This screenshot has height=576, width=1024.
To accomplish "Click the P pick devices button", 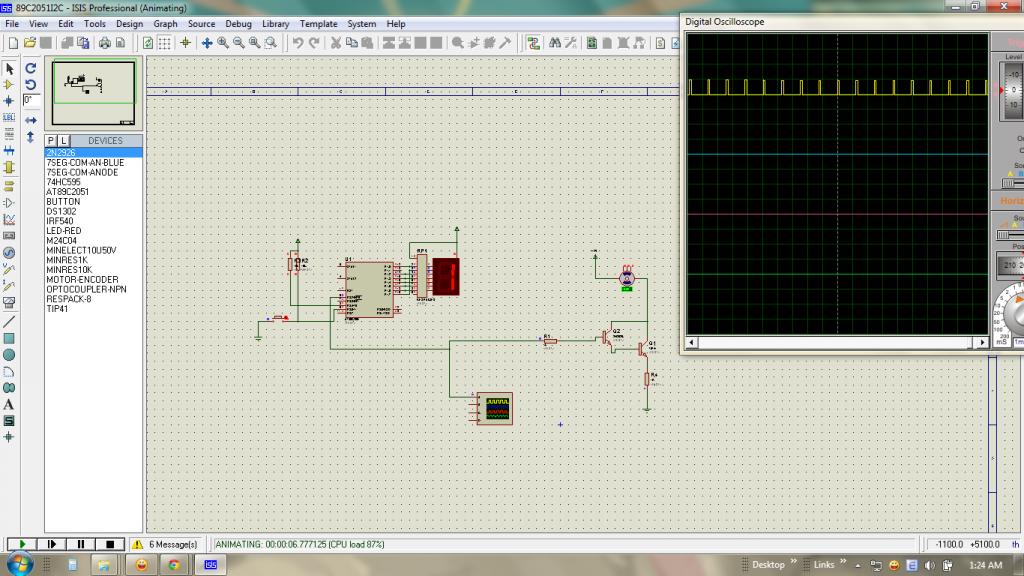I will coord(50,141).
